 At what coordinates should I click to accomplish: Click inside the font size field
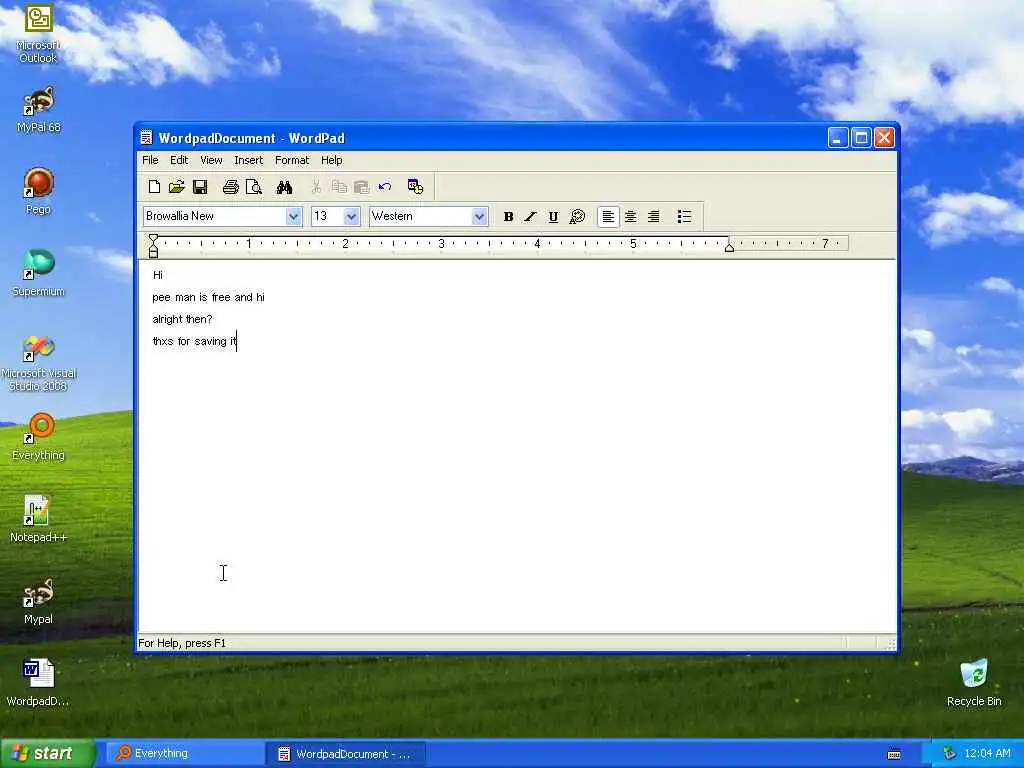[327, 217]
